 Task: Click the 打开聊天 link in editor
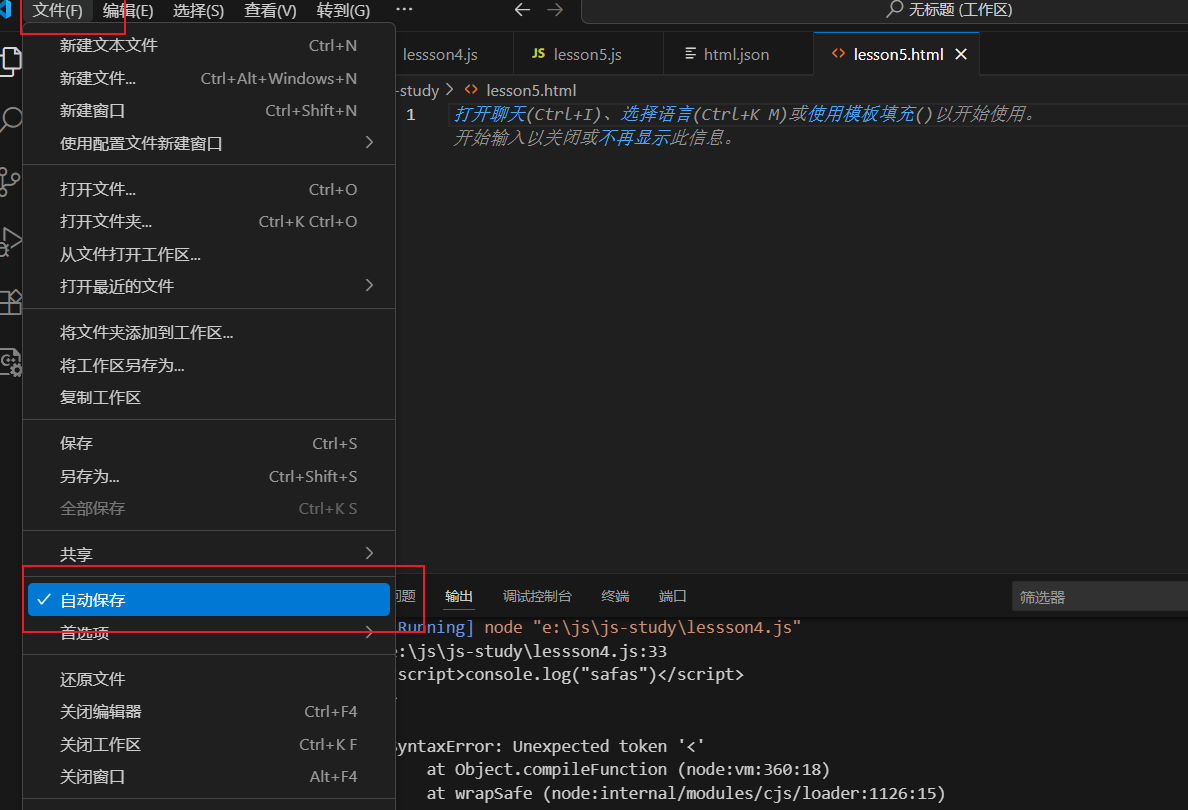pyautogui.click(x=489, y=114)
